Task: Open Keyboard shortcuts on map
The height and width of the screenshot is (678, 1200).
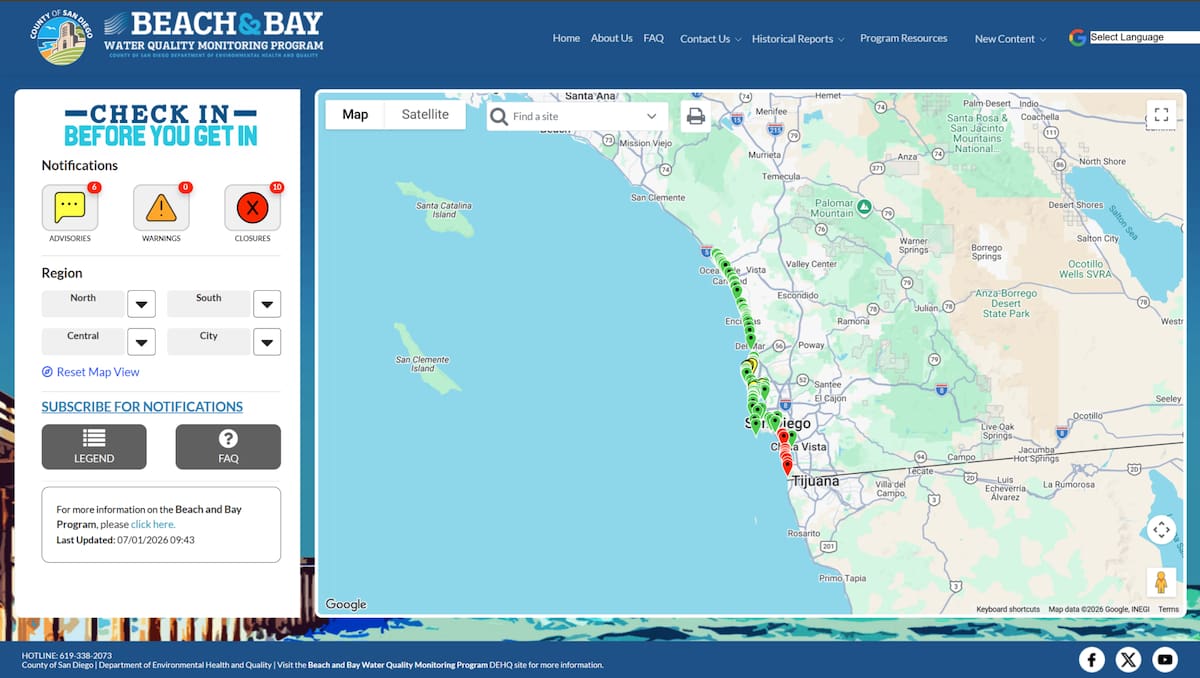Action: point(1008,609)
